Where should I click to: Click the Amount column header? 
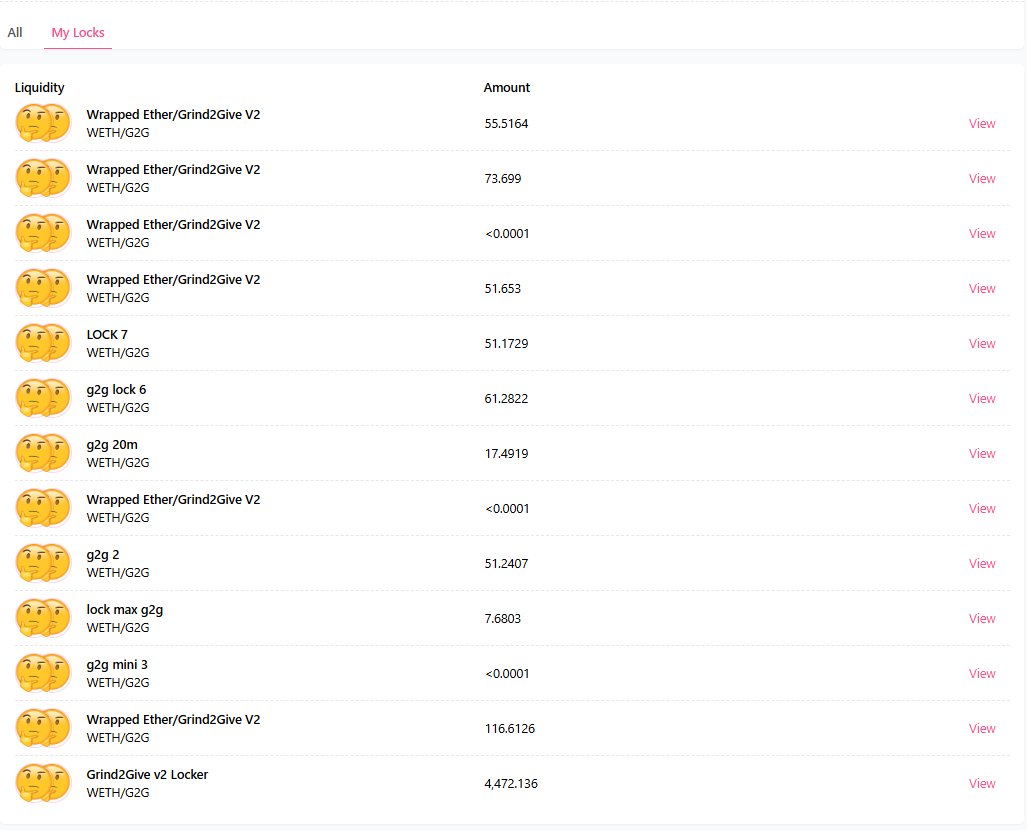click(x=506, y=87)
